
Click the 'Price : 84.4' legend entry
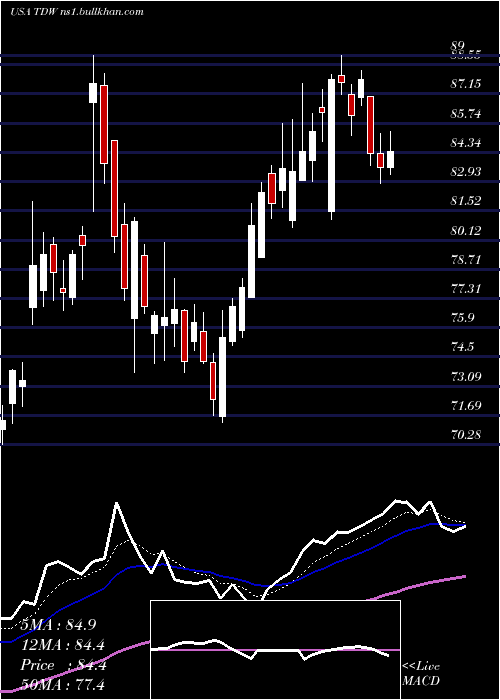click(62, 665)
